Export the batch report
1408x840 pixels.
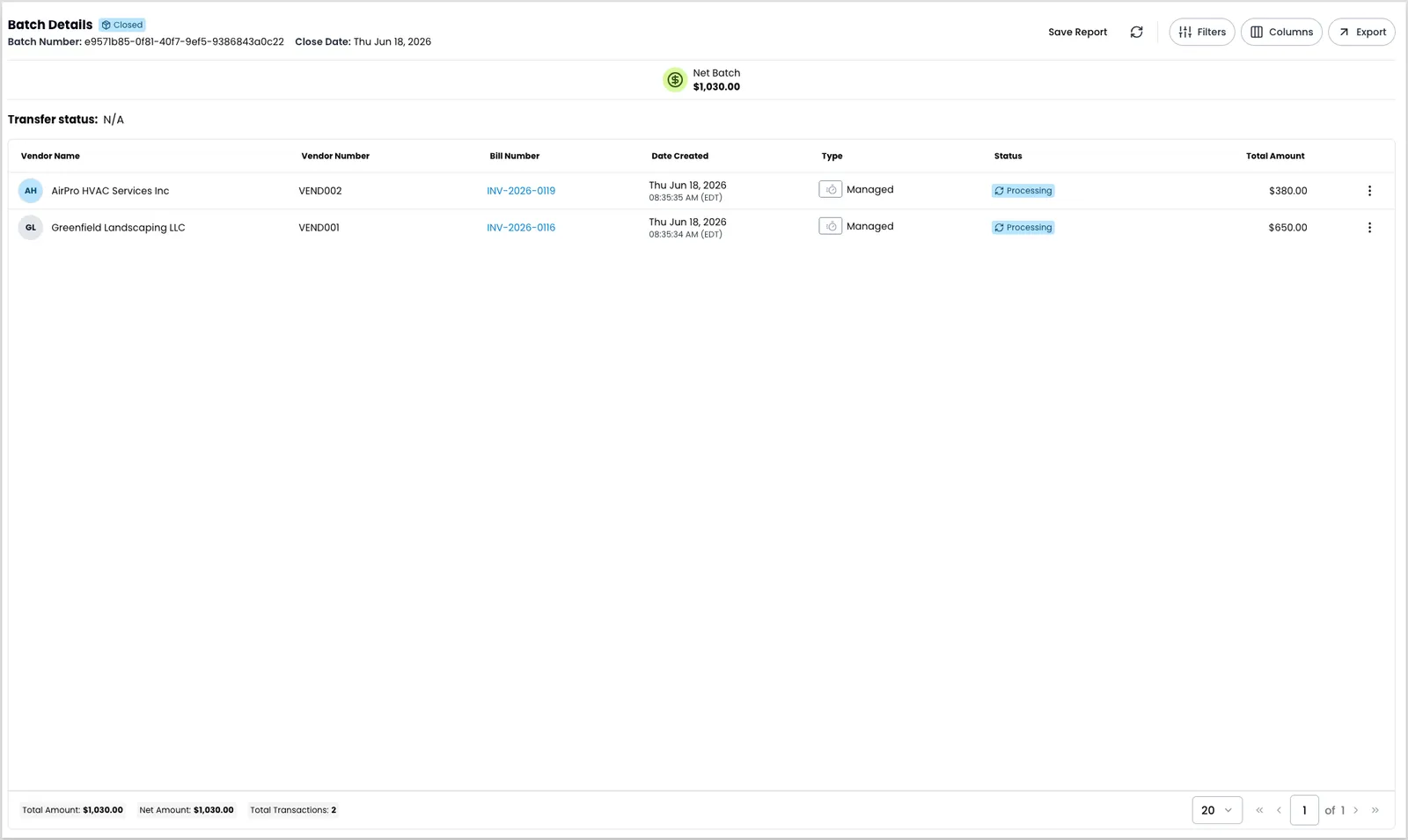coord(1361,32)
